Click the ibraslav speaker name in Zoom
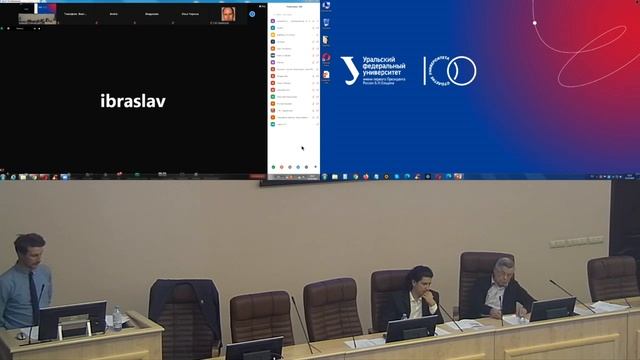The width and height of the screenshot is (640, 360). pyautogui.click(x=133, y=101)
